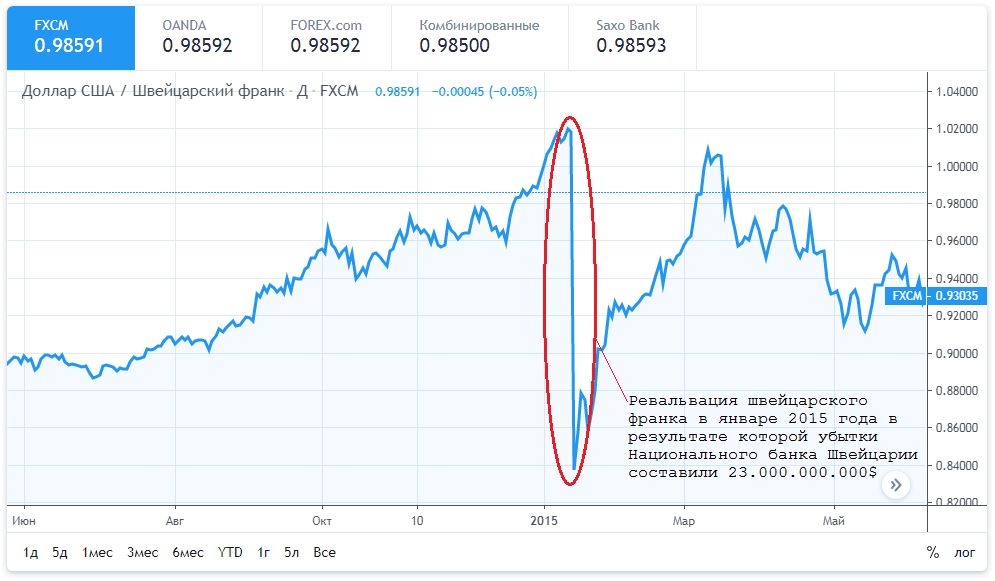Click the FXCM 0.93035 price label
Viewport: 995px width, 581px height.
tap(928, 296)
